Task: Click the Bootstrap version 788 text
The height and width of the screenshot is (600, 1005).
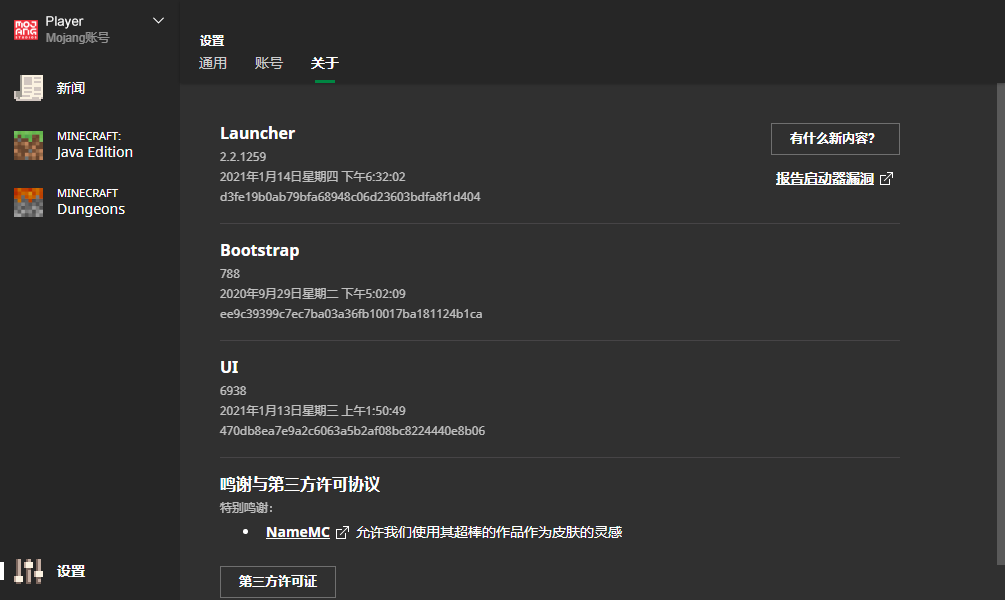Action: 229,274
